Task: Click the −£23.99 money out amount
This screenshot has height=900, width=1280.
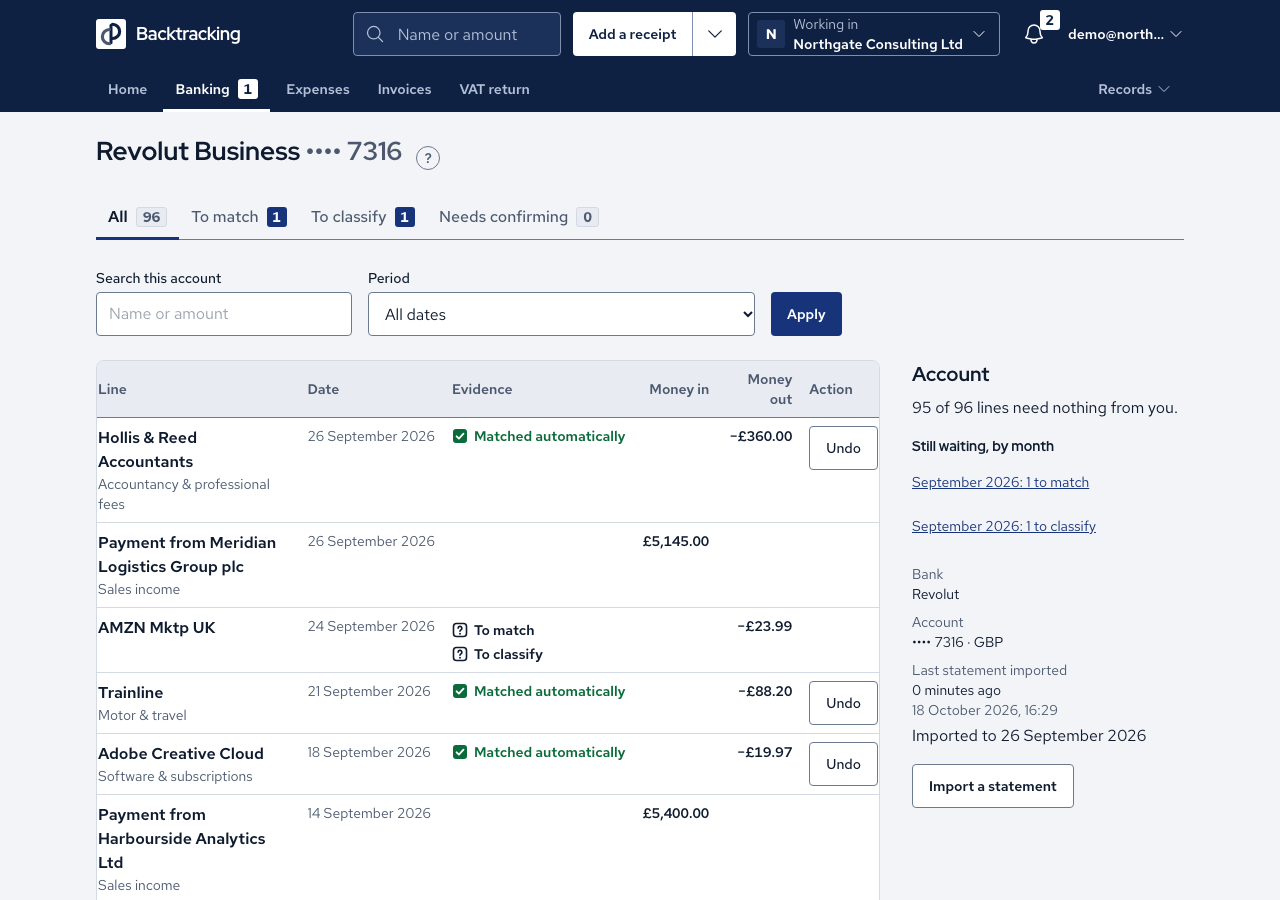Action: [x=765, y=626]
